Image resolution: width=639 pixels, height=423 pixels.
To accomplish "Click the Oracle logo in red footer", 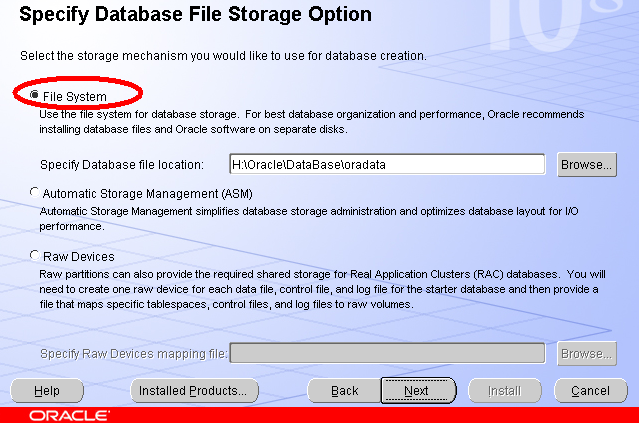I will (69, 416).
